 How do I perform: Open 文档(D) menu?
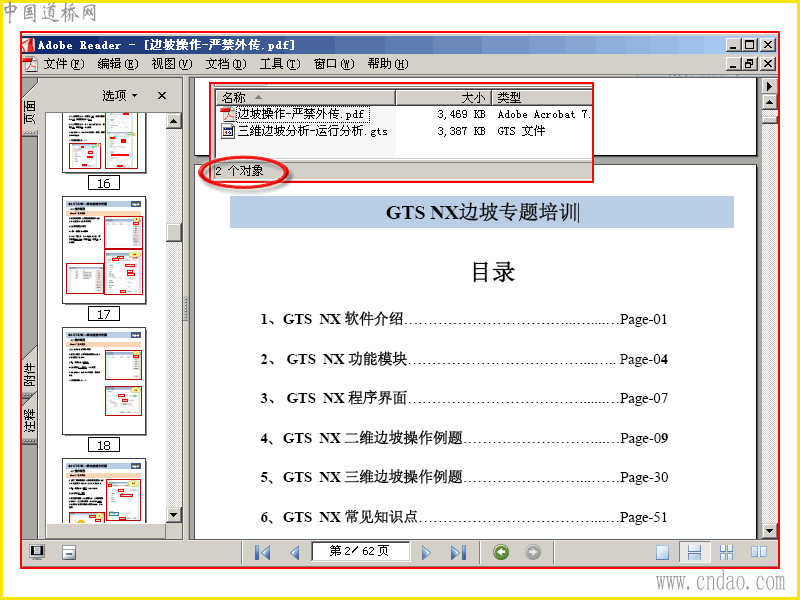pyautogui.click(x=226, y=64)
